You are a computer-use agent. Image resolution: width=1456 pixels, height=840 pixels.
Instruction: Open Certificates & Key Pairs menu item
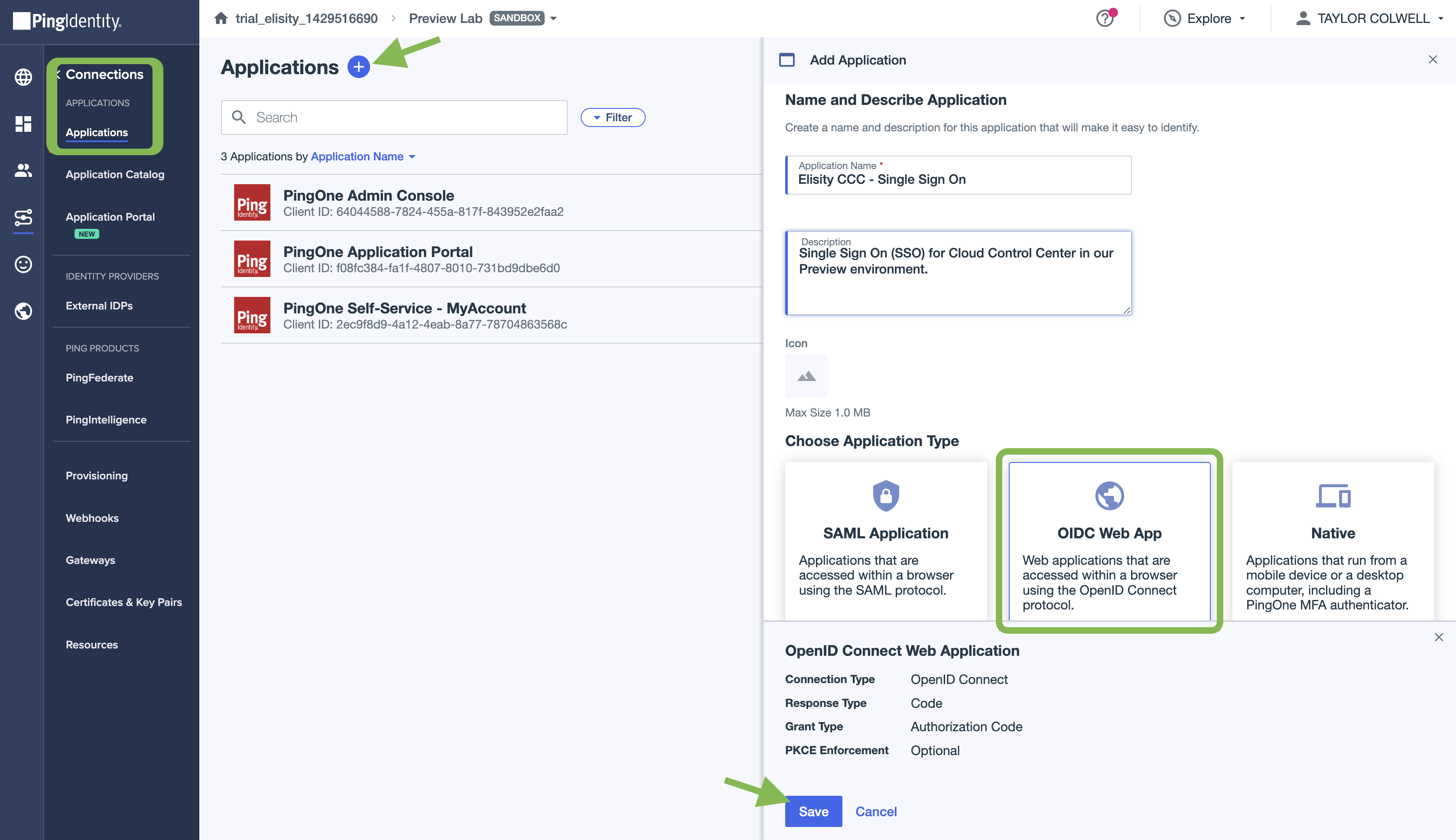coord(123,602)
